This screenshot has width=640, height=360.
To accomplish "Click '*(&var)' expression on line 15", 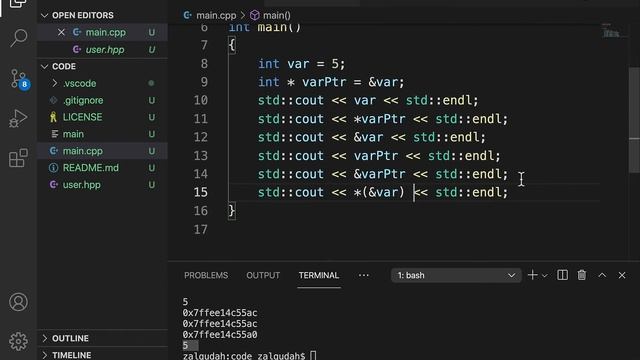I will click(x=379, y=192).
